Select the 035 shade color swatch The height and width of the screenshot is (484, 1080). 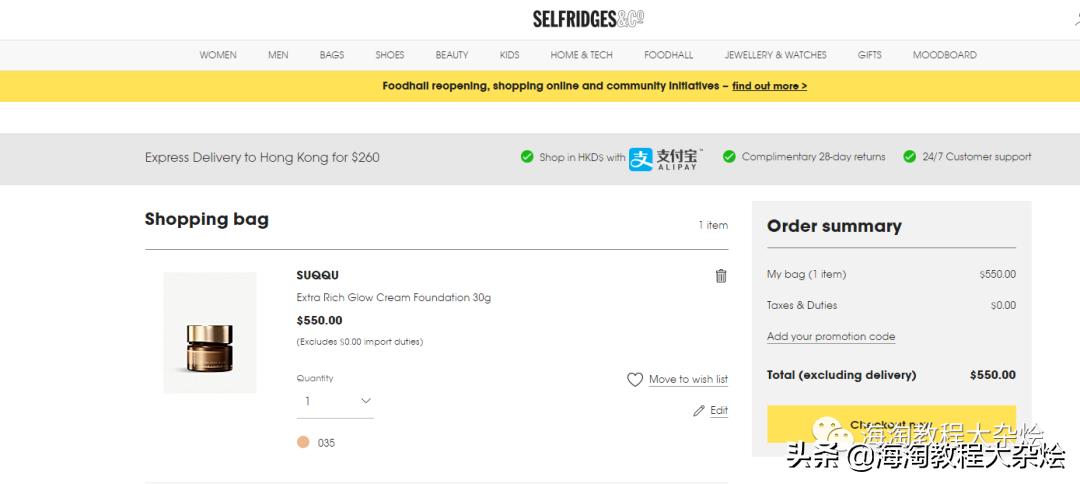coord(303,442)
